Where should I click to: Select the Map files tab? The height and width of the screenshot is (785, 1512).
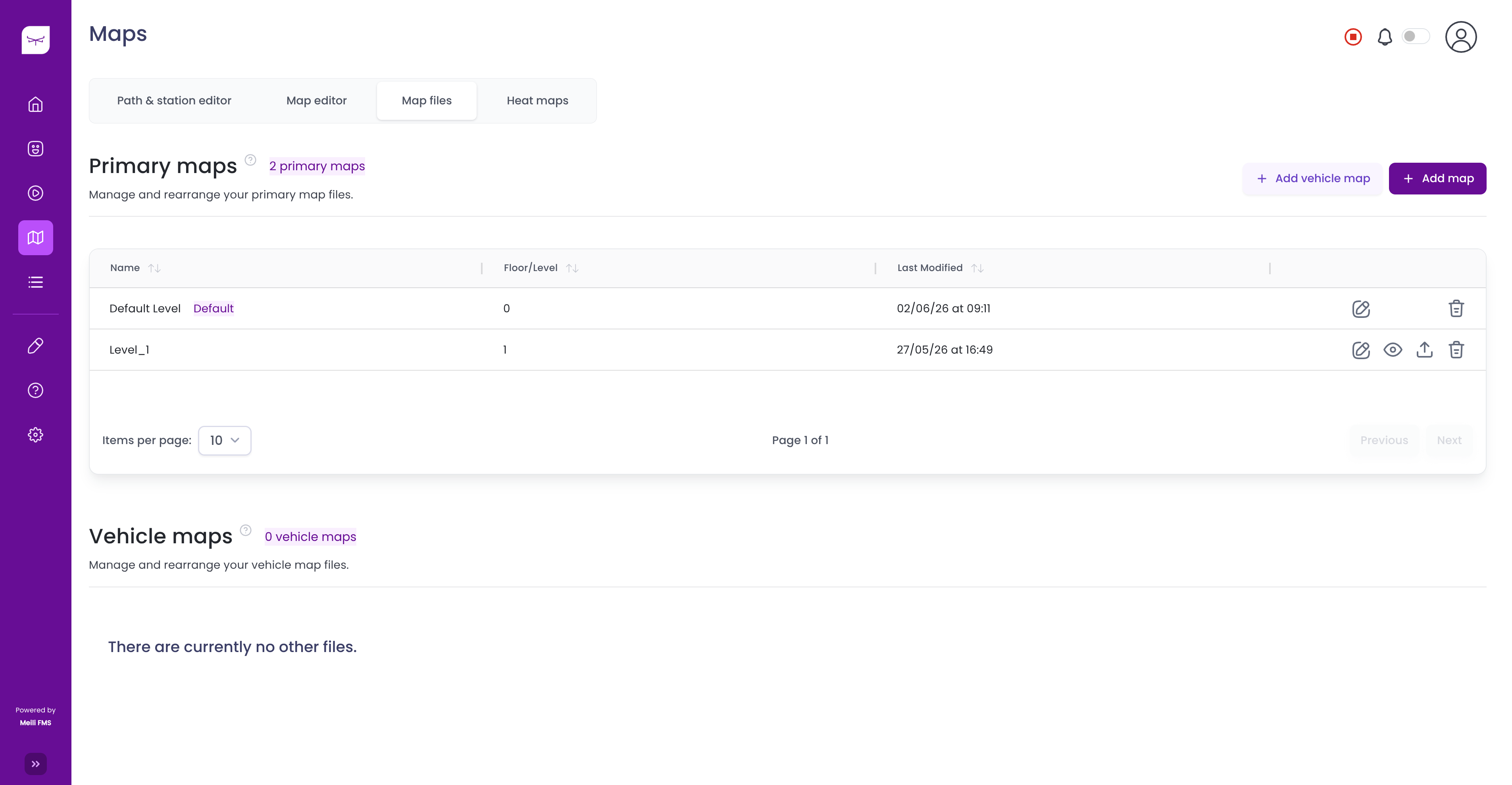427,100
